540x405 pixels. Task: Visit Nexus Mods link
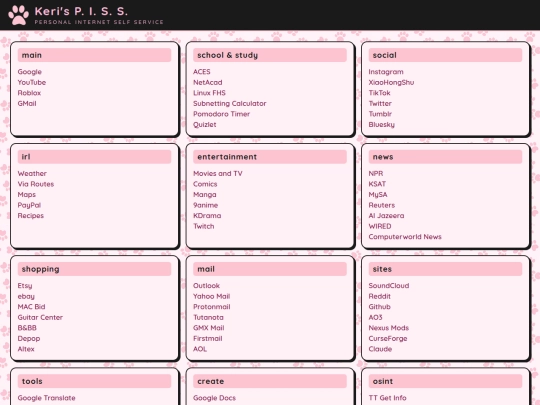(x=389, y=328)
